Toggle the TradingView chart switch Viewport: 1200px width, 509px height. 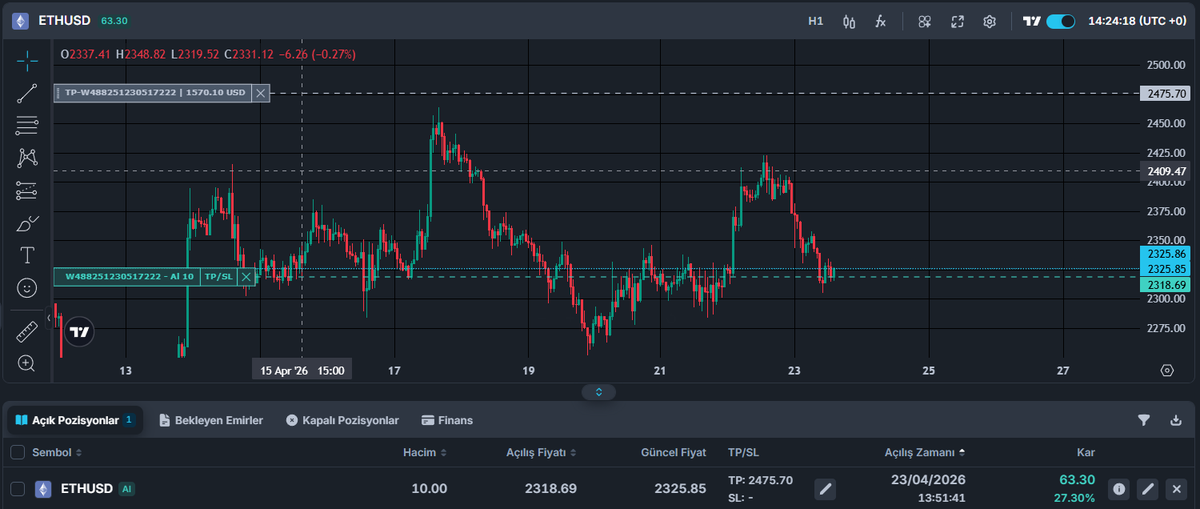coord(1061,21)
